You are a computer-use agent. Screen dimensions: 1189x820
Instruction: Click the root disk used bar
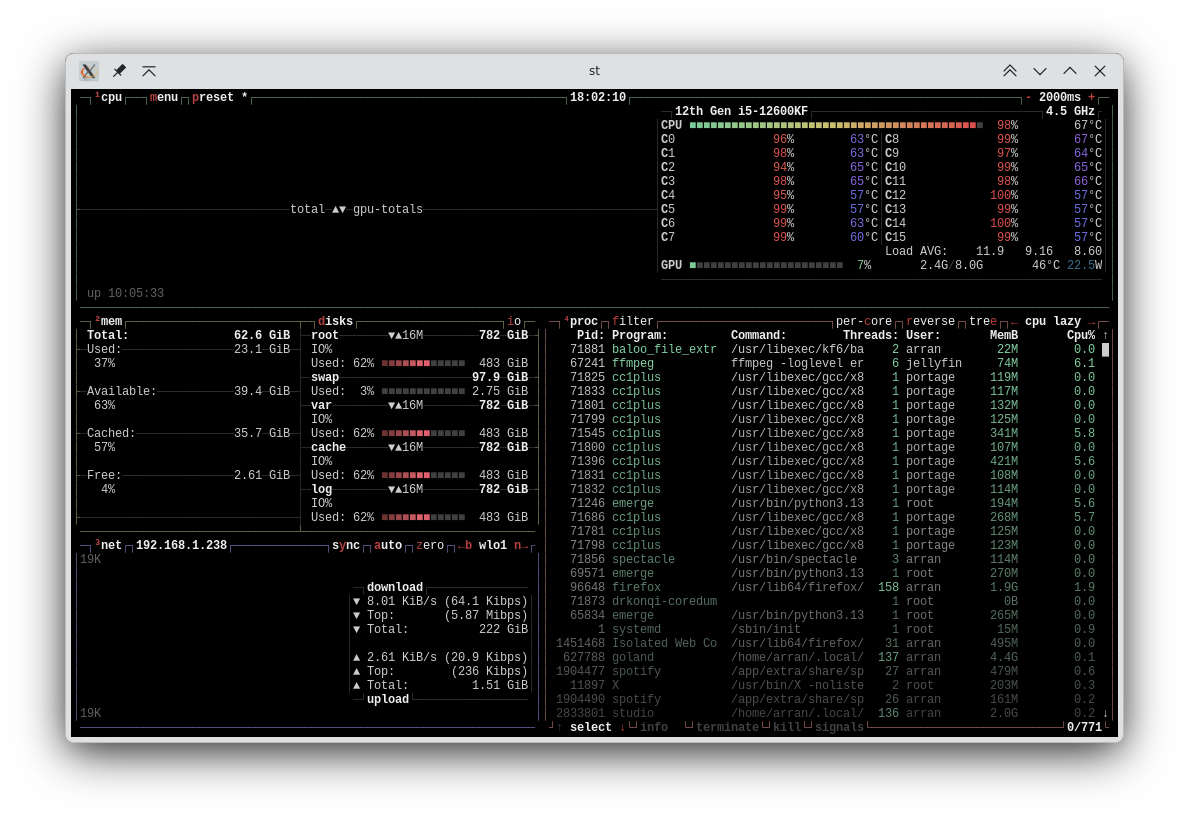tap(423, 363)
